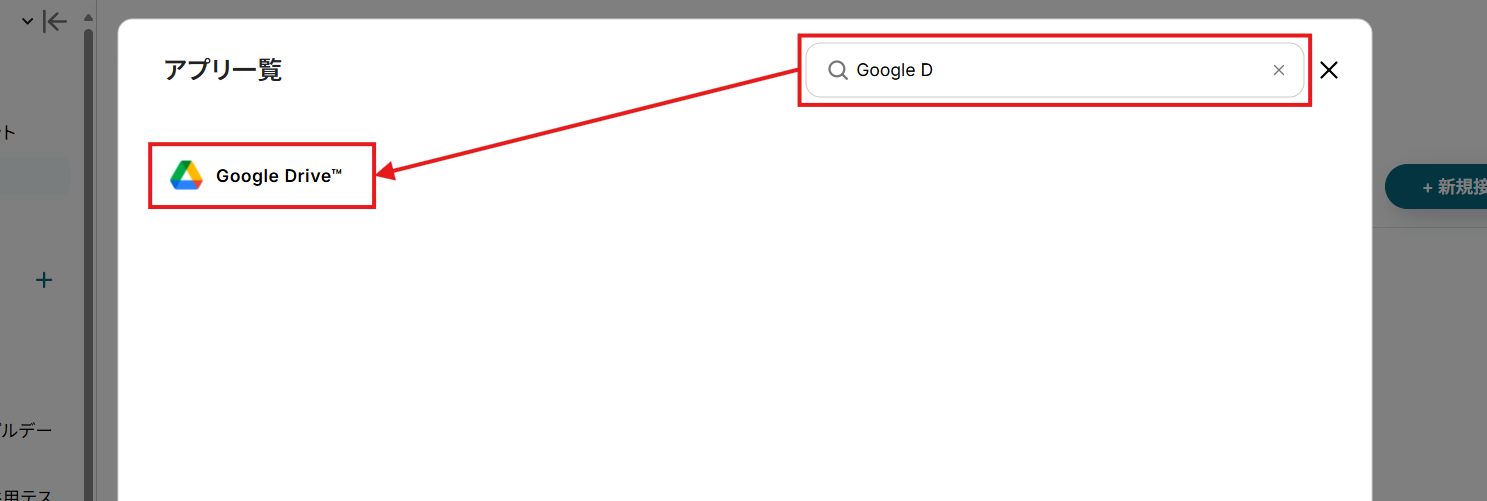Click the plus sign inside 新規接続 button
Viewport: 1487px width, 501px height.
click(x=1427, y=187)
